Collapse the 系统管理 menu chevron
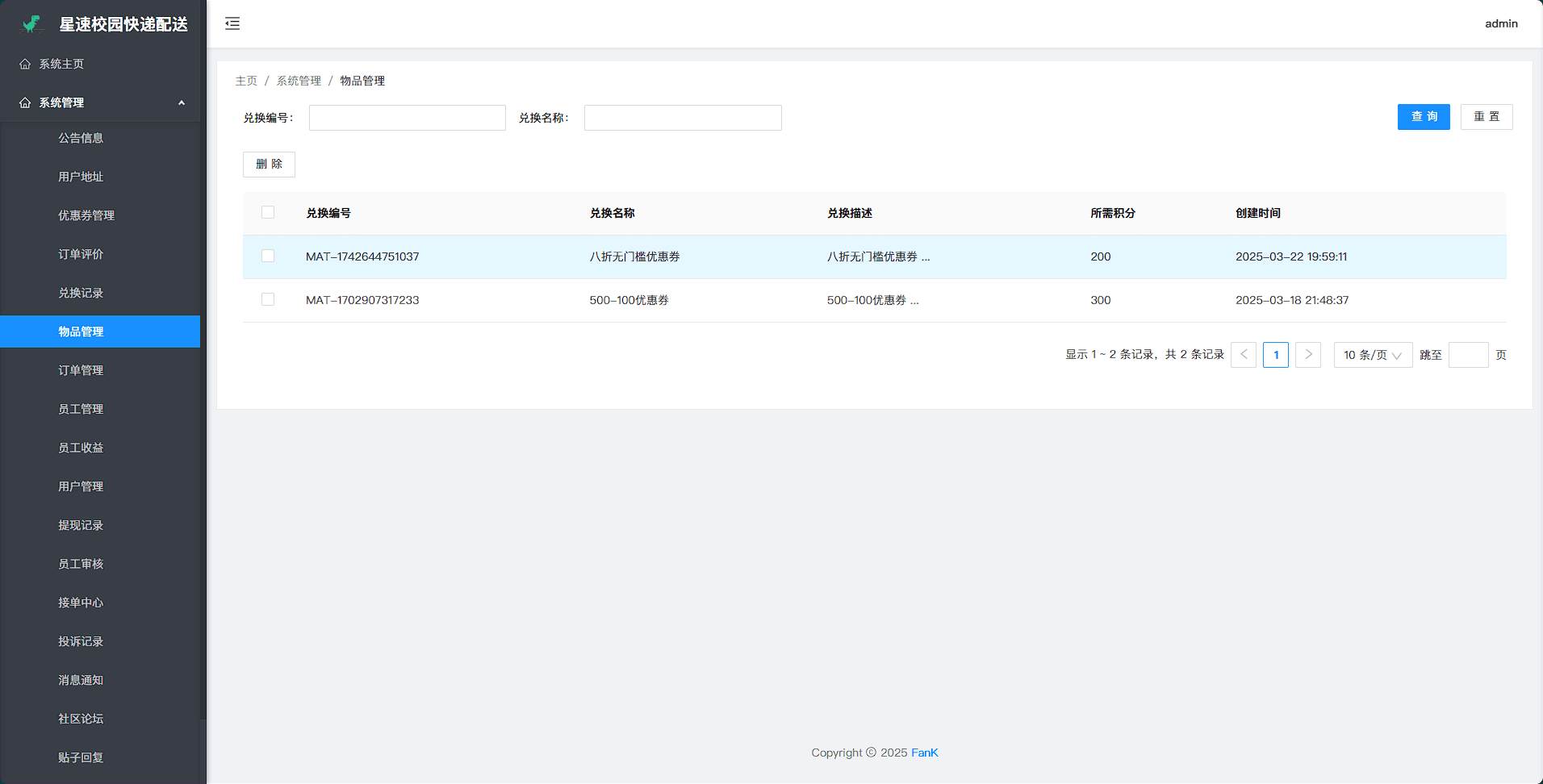 (x=182, y=102)
